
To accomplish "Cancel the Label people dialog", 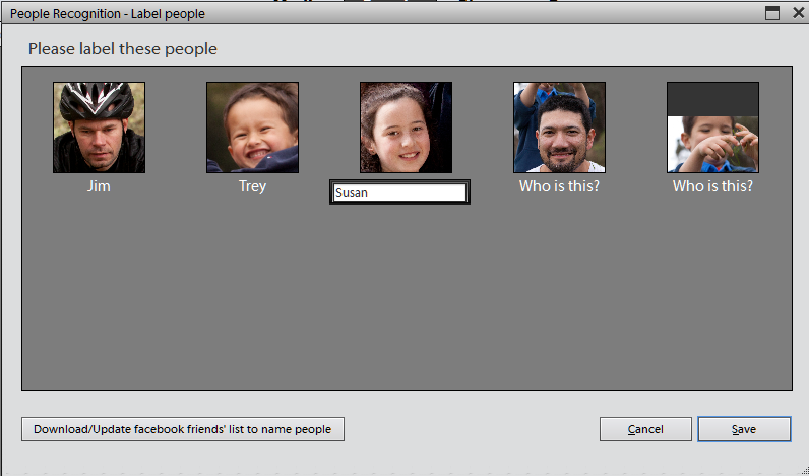I will (645, 429).
